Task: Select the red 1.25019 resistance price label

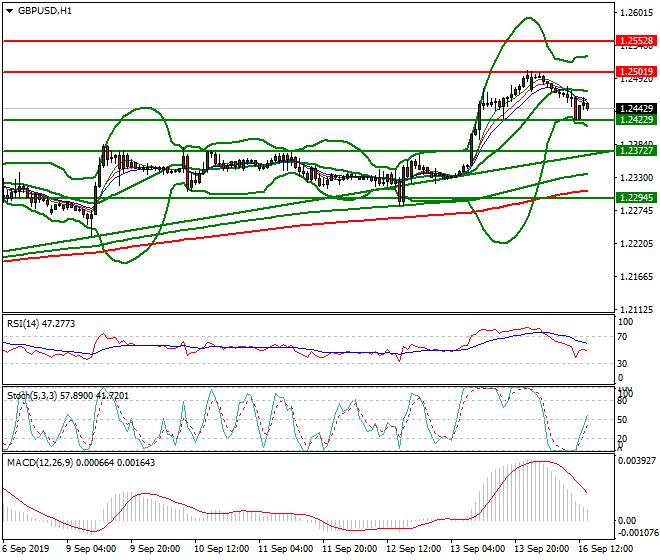Action: [x=636, y=72]
